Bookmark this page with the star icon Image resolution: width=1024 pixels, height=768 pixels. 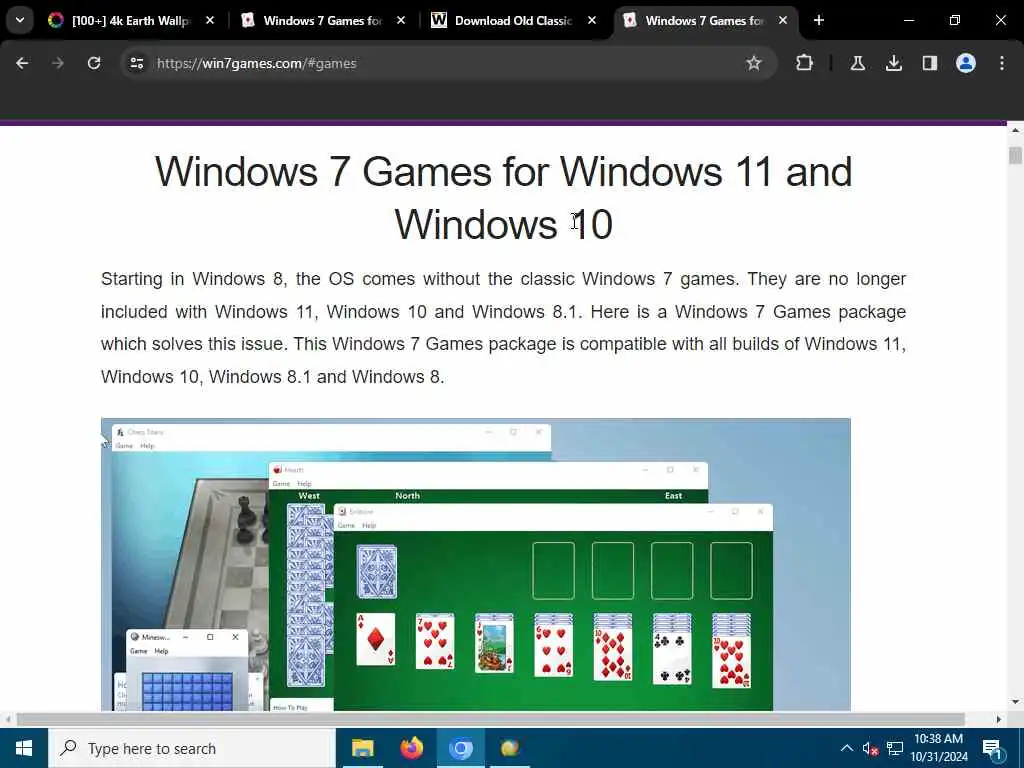pos(754,63)
